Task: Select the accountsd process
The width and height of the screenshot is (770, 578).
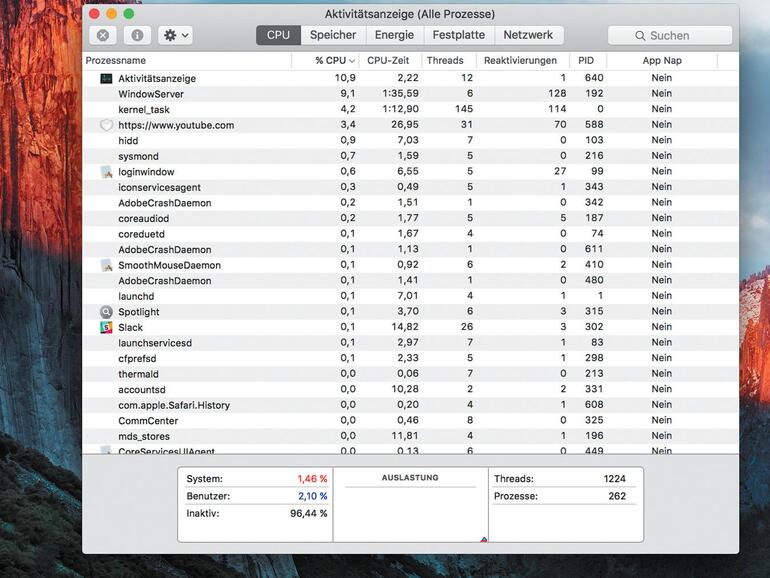Action: click(411, 389)
